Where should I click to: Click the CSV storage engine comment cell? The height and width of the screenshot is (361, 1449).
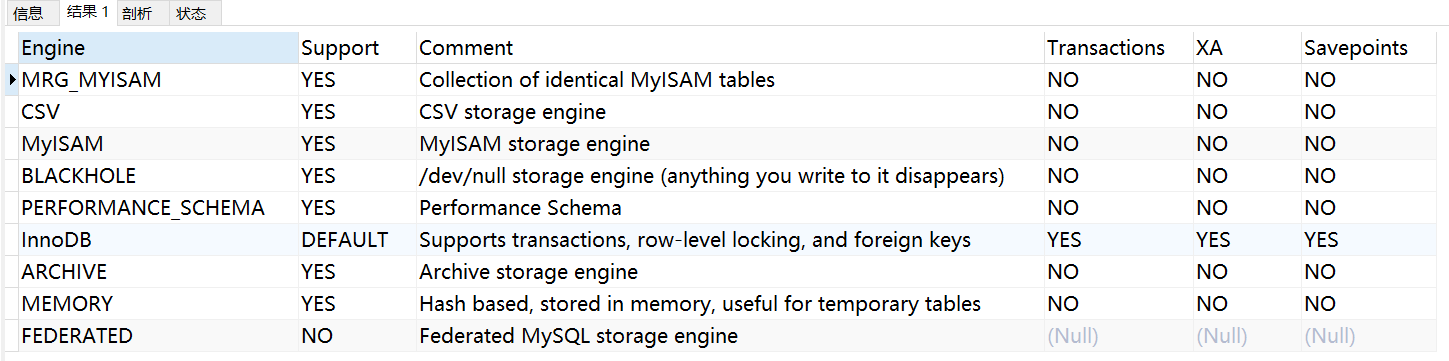(x=729, y=112)
